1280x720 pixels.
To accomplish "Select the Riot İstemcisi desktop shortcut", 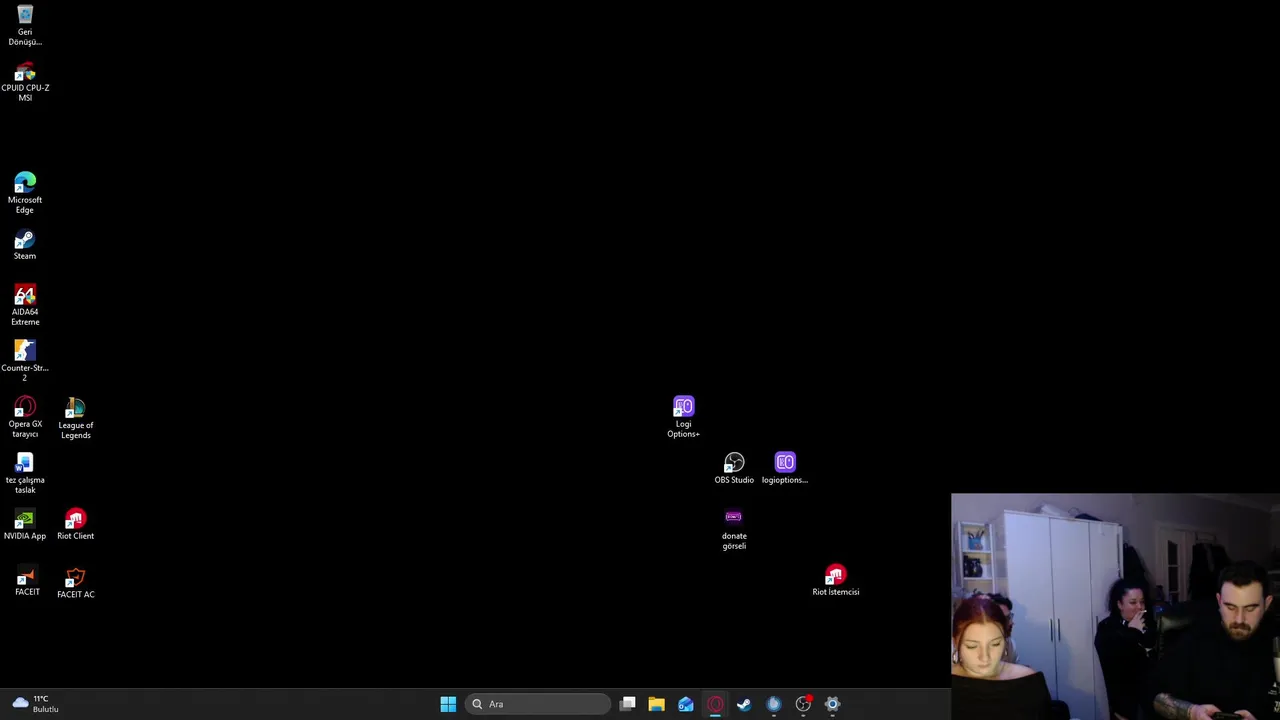I will point(836,581).
